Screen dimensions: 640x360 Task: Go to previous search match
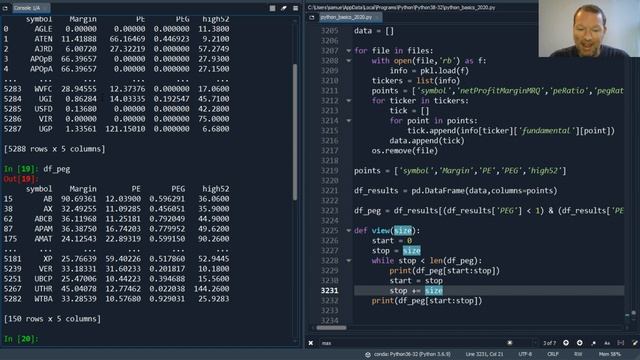tap(566, 343)
